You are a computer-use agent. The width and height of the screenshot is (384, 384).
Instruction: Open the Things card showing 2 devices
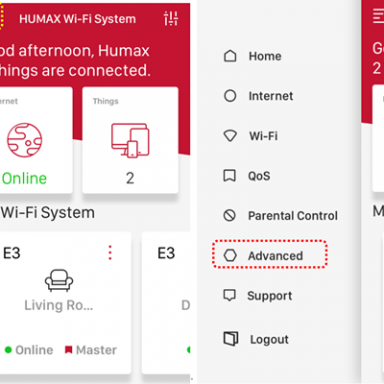pos(130,140)
